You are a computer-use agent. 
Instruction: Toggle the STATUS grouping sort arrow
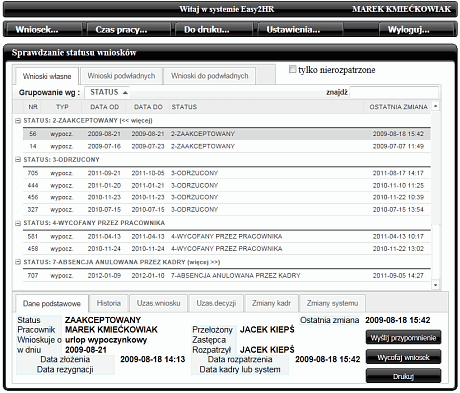[125, 93]
